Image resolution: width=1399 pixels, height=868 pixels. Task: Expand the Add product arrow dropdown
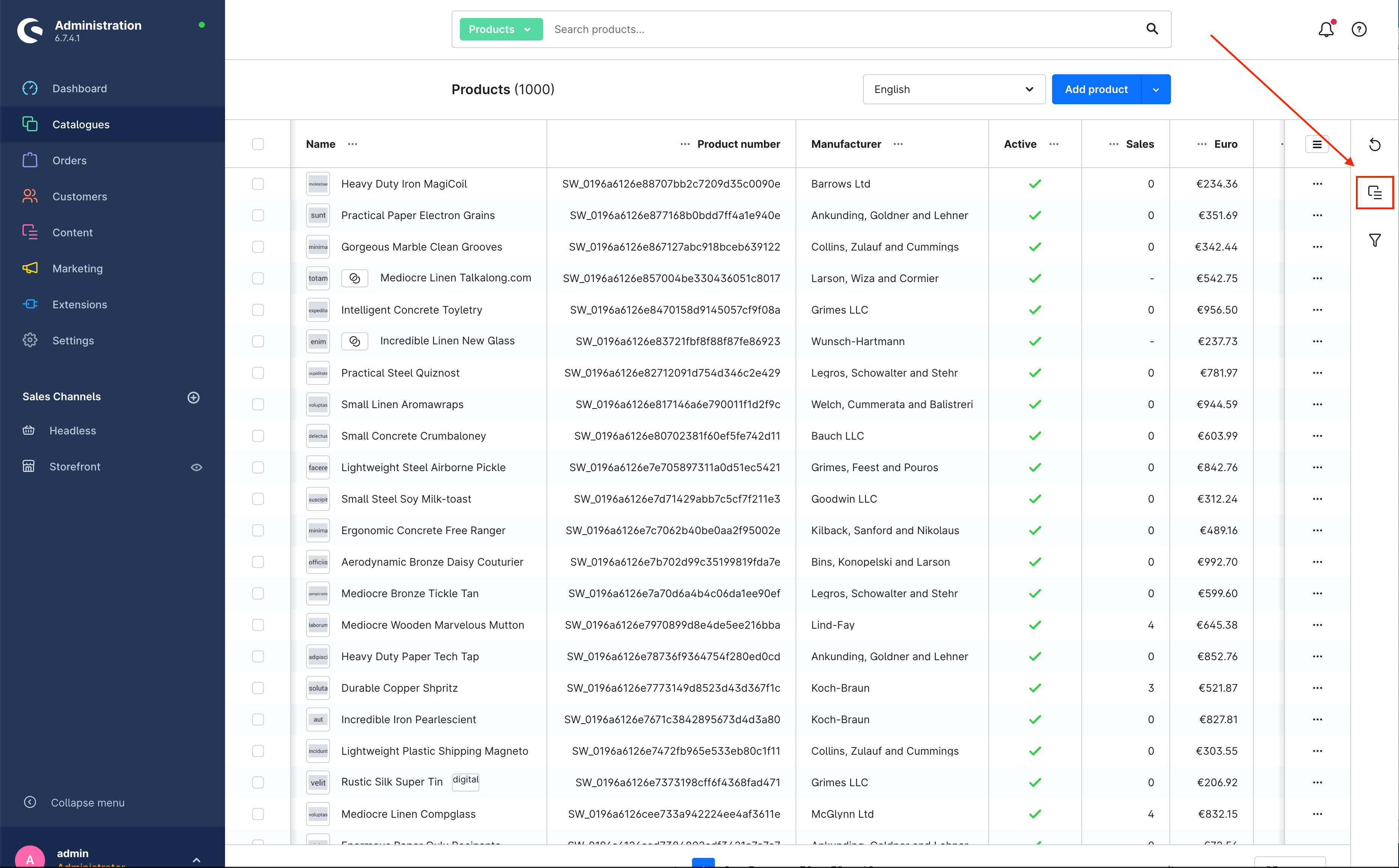[x=1156, y=90]
